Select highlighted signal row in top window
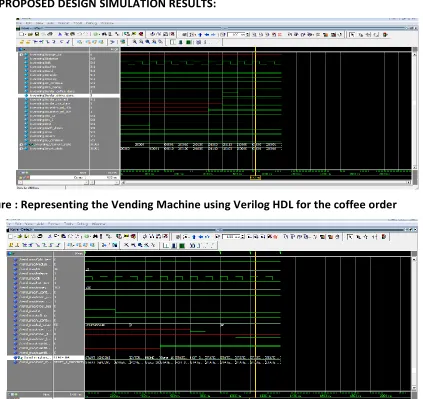This screenshot has width=423, height=399. pos(69,96)
